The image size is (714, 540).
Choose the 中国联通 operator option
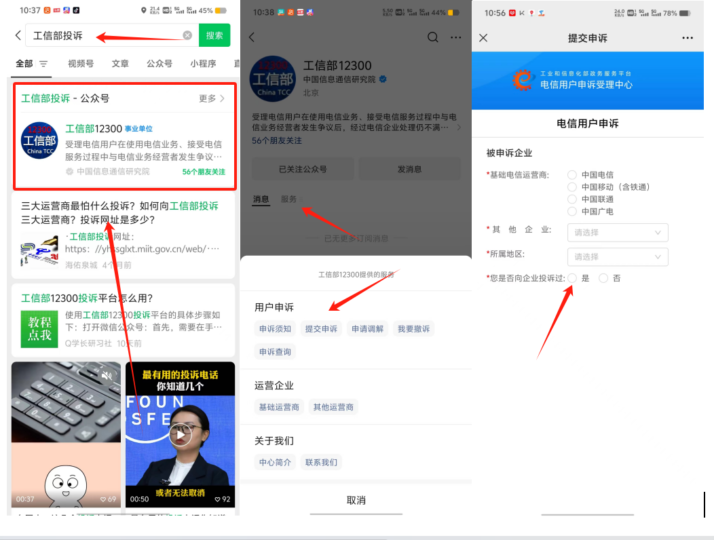[572, 199]
